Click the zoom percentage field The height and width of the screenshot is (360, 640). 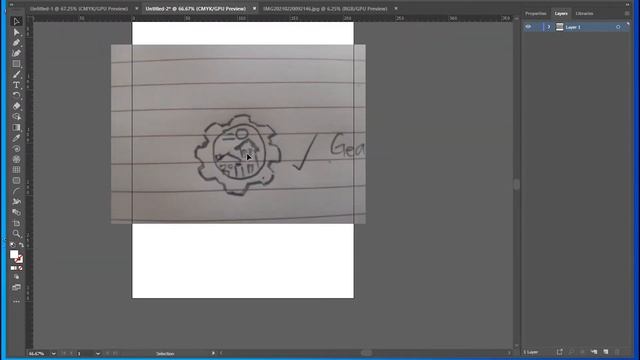tap(38, 353)
